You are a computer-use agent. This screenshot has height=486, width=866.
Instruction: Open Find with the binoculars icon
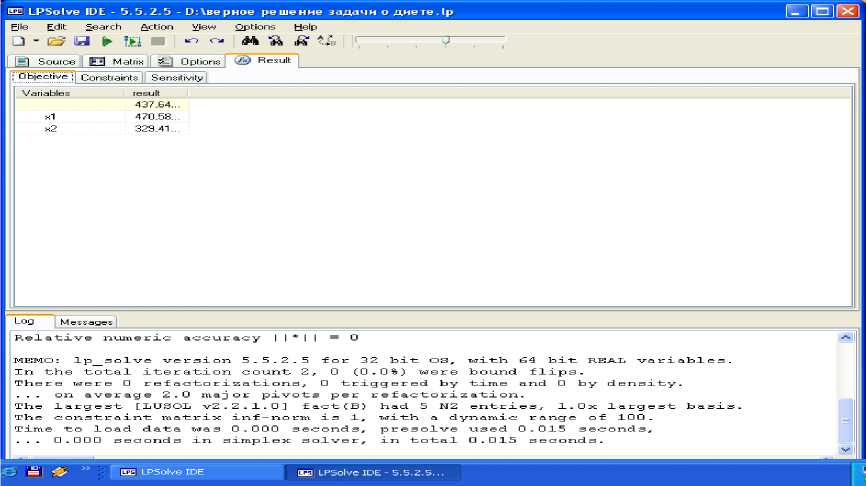[x=250, y=41]
